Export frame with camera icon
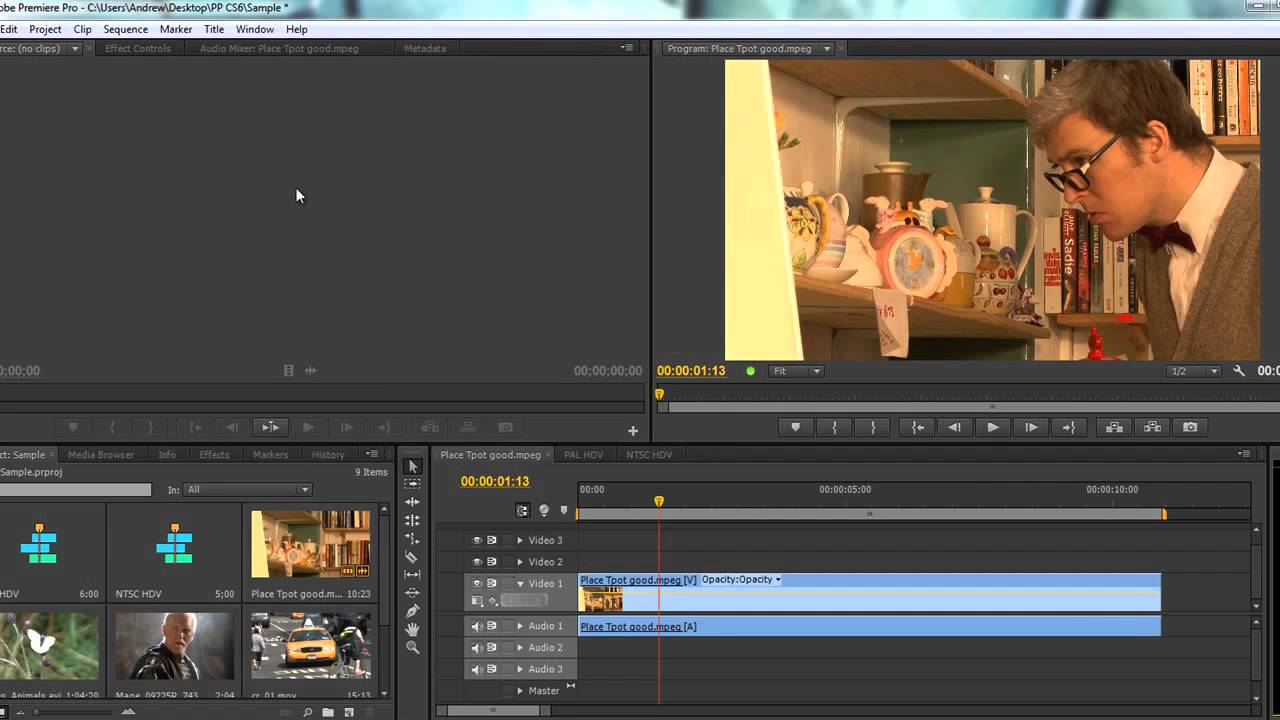The width and height of the screenshot is (1280, 720). coord(1190,427)
